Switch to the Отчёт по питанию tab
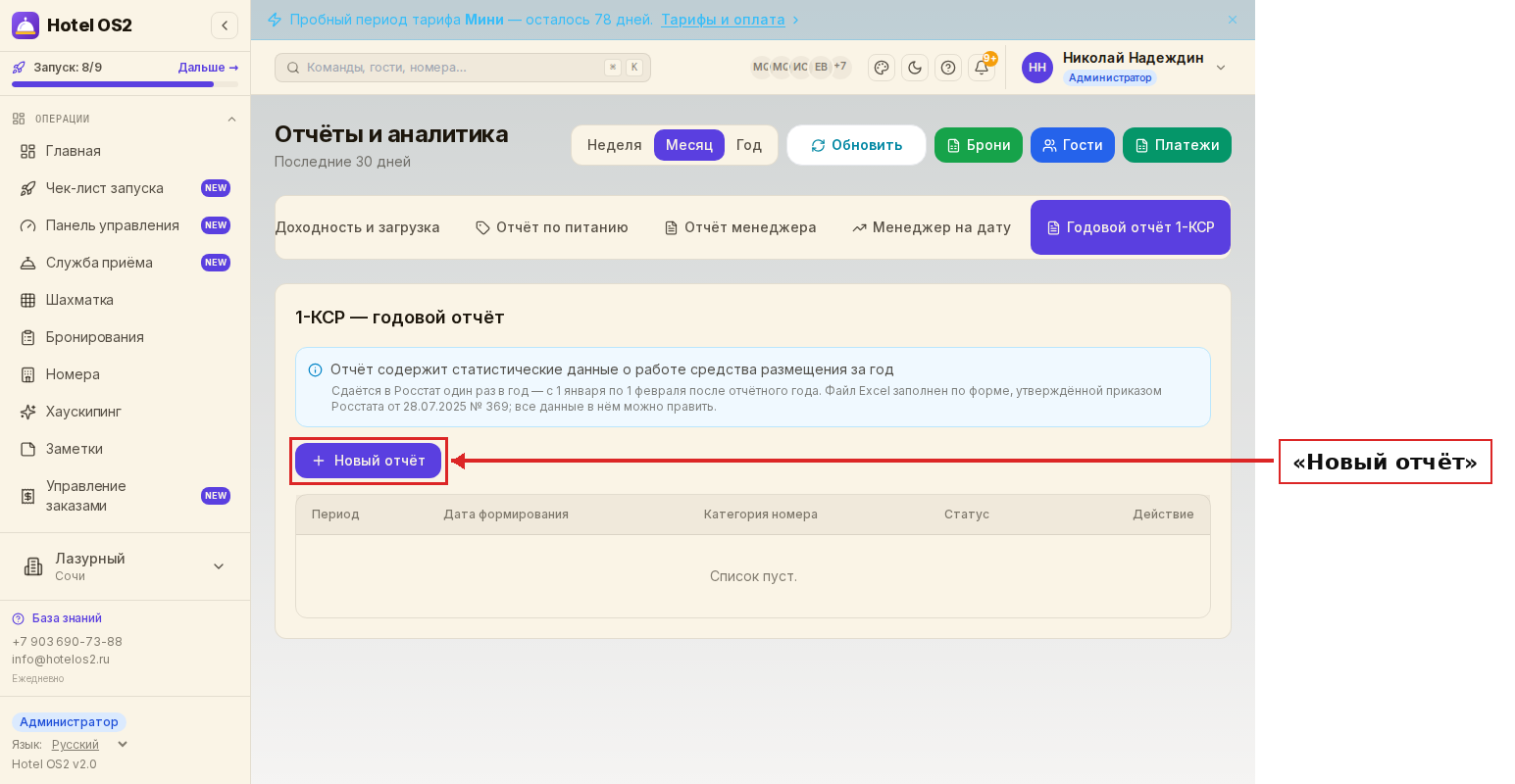Viewport: 1515px width, 784px height. pyautogui.click(x=552, y=227)
